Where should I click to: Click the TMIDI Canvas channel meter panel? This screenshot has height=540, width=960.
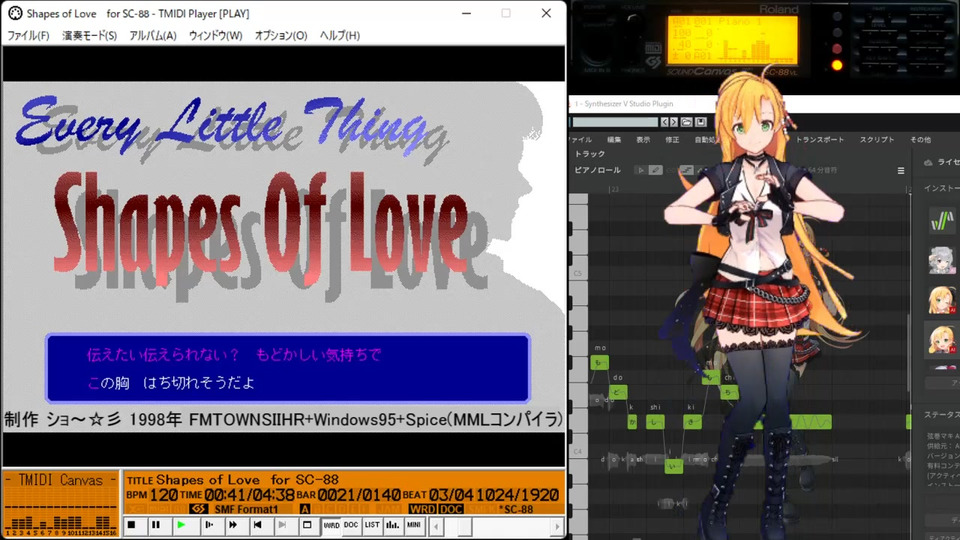point(61,503)
